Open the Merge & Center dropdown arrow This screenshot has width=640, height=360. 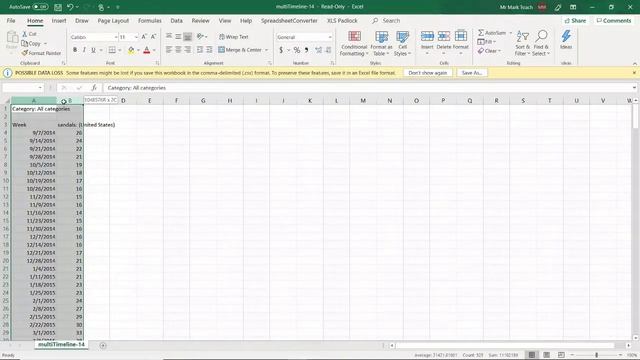(x=267, y=50)
